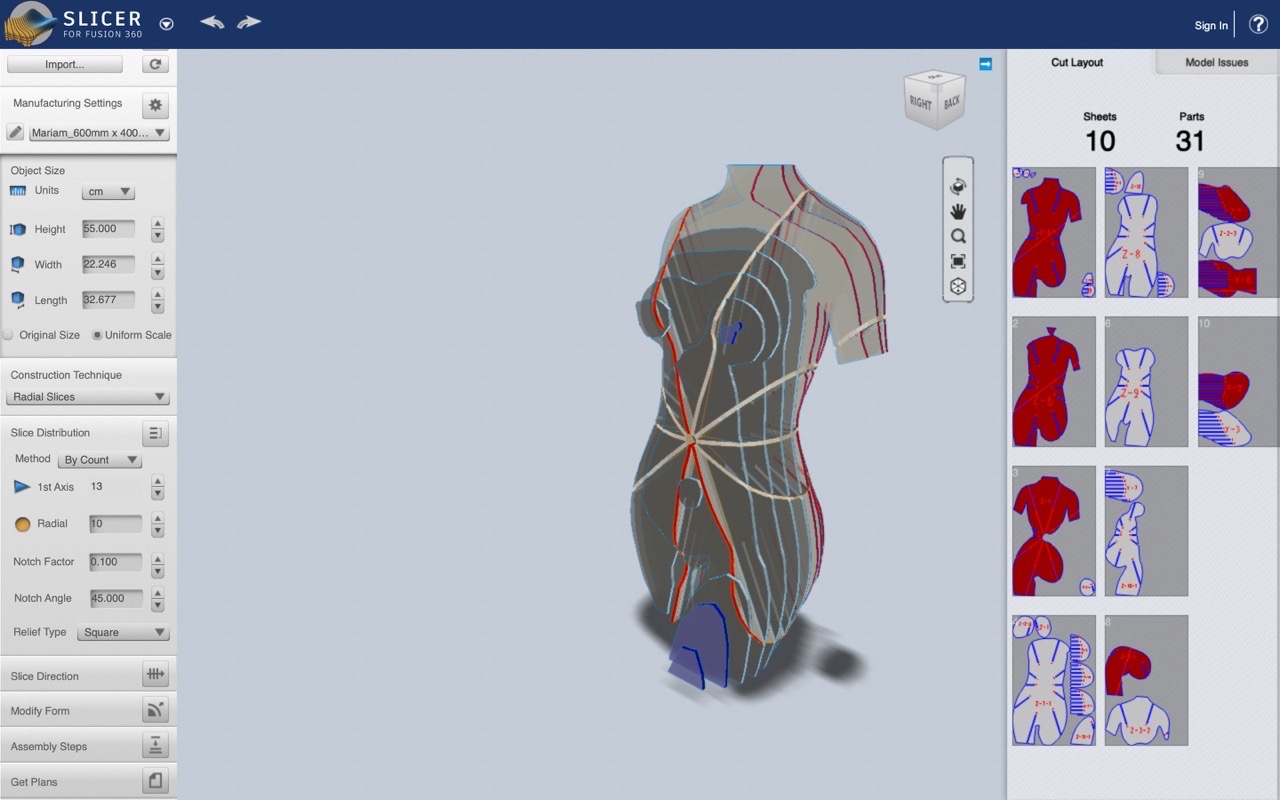Click the Height input field

point(108,229)
